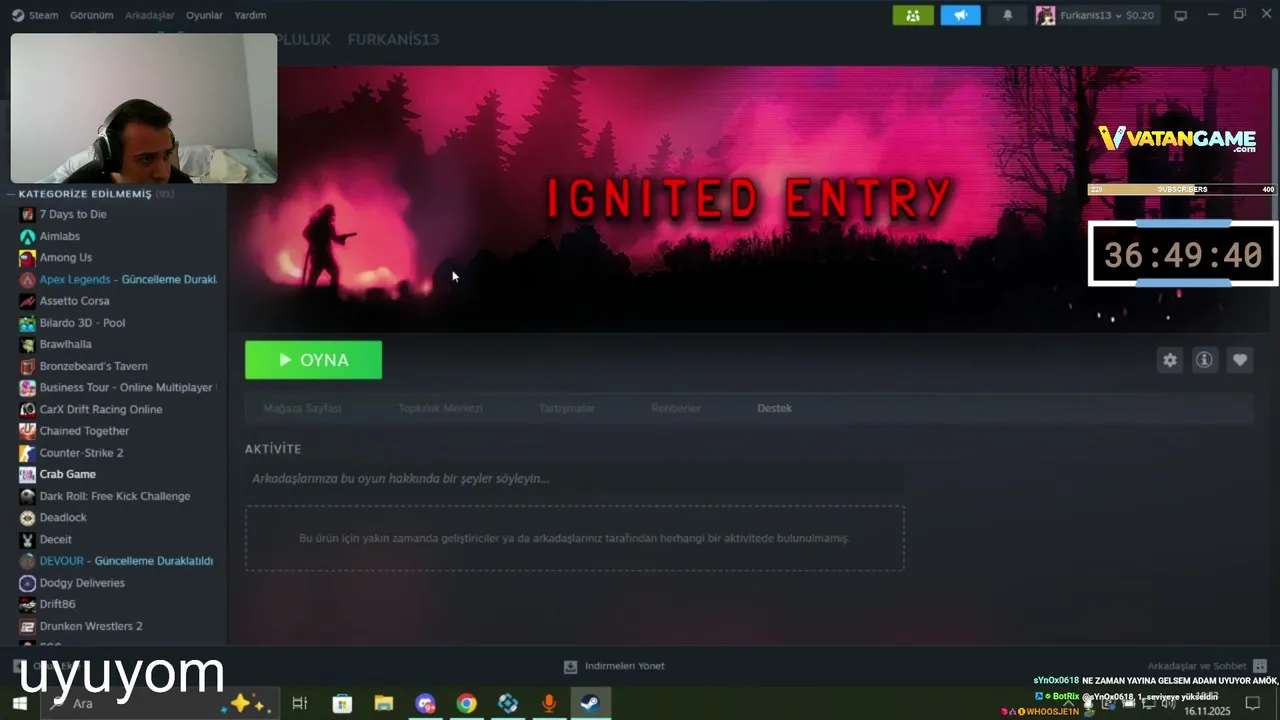Open Windows notification center icon
Image resolution: width=1280 pixels, height=720 pixels.
pyautogui.click(x=1253, y=704)
